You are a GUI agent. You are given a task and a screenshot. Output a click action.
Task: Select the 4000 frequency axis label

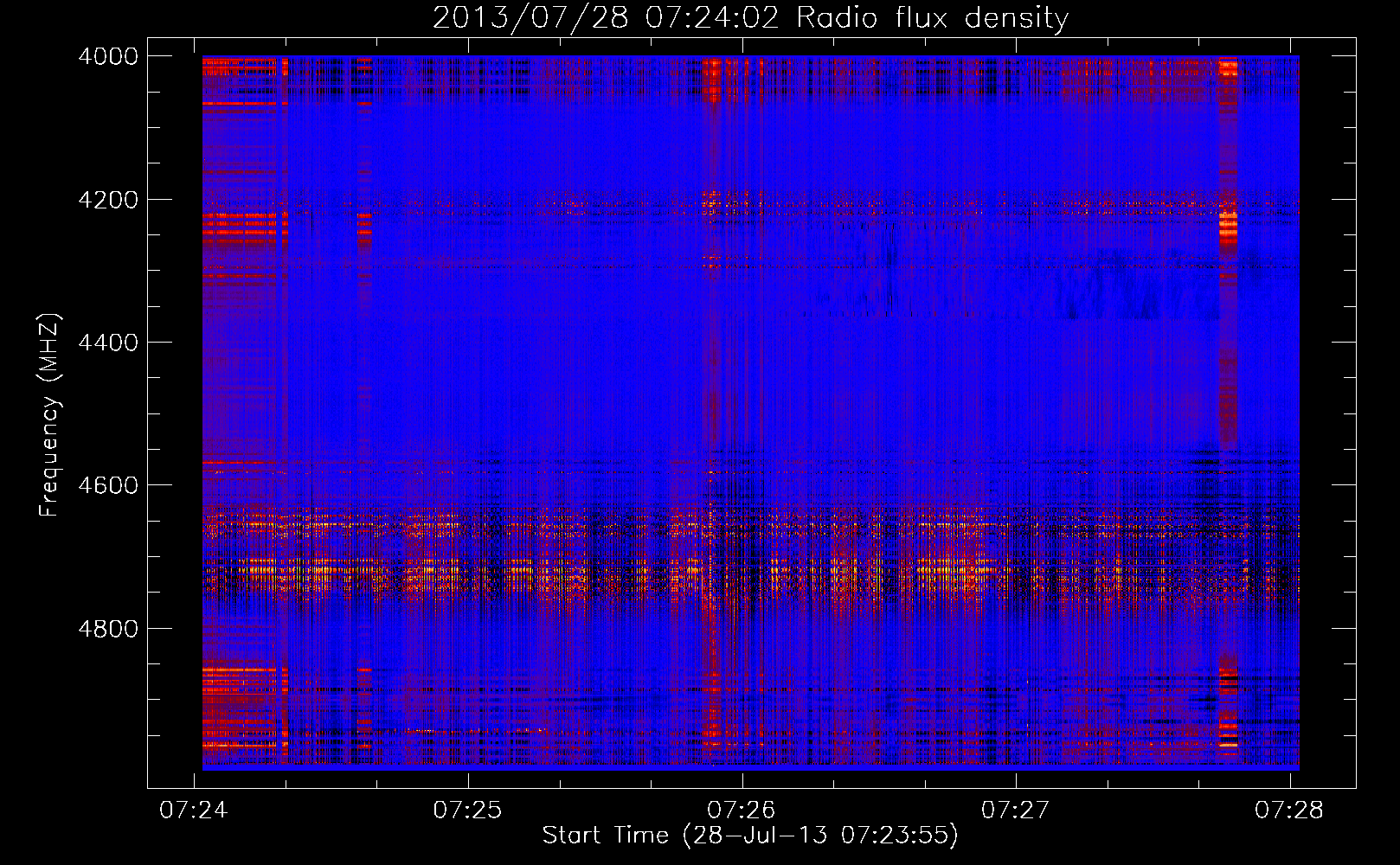(x=107, y=56)
